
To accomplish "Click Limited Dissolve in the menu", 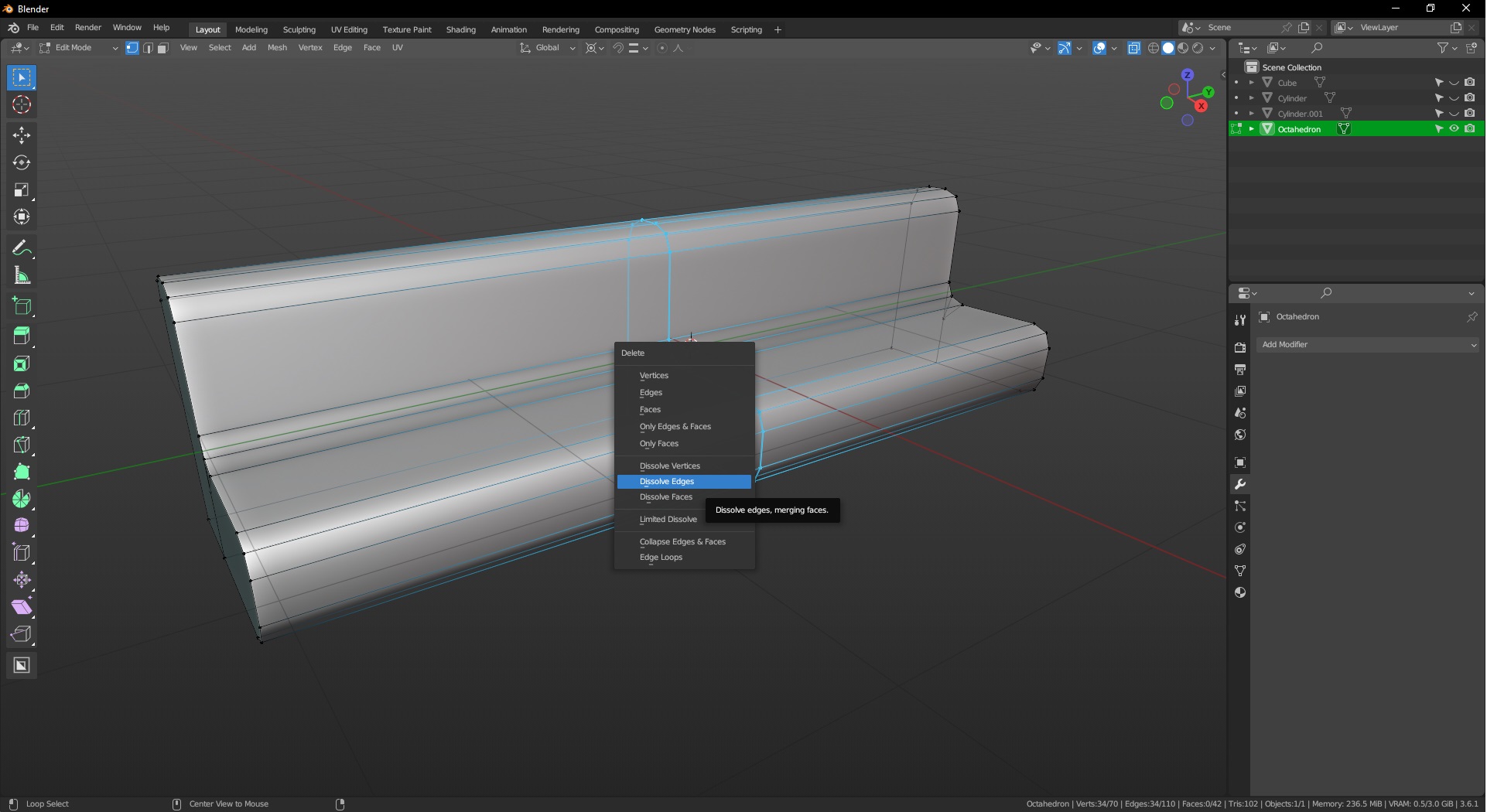I will (668, 520).
